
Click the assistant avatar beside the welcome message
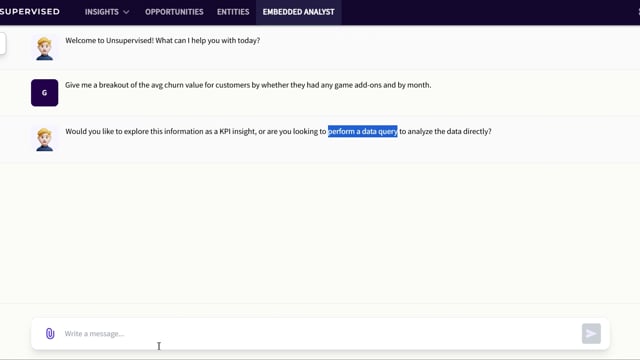point(44,48)
